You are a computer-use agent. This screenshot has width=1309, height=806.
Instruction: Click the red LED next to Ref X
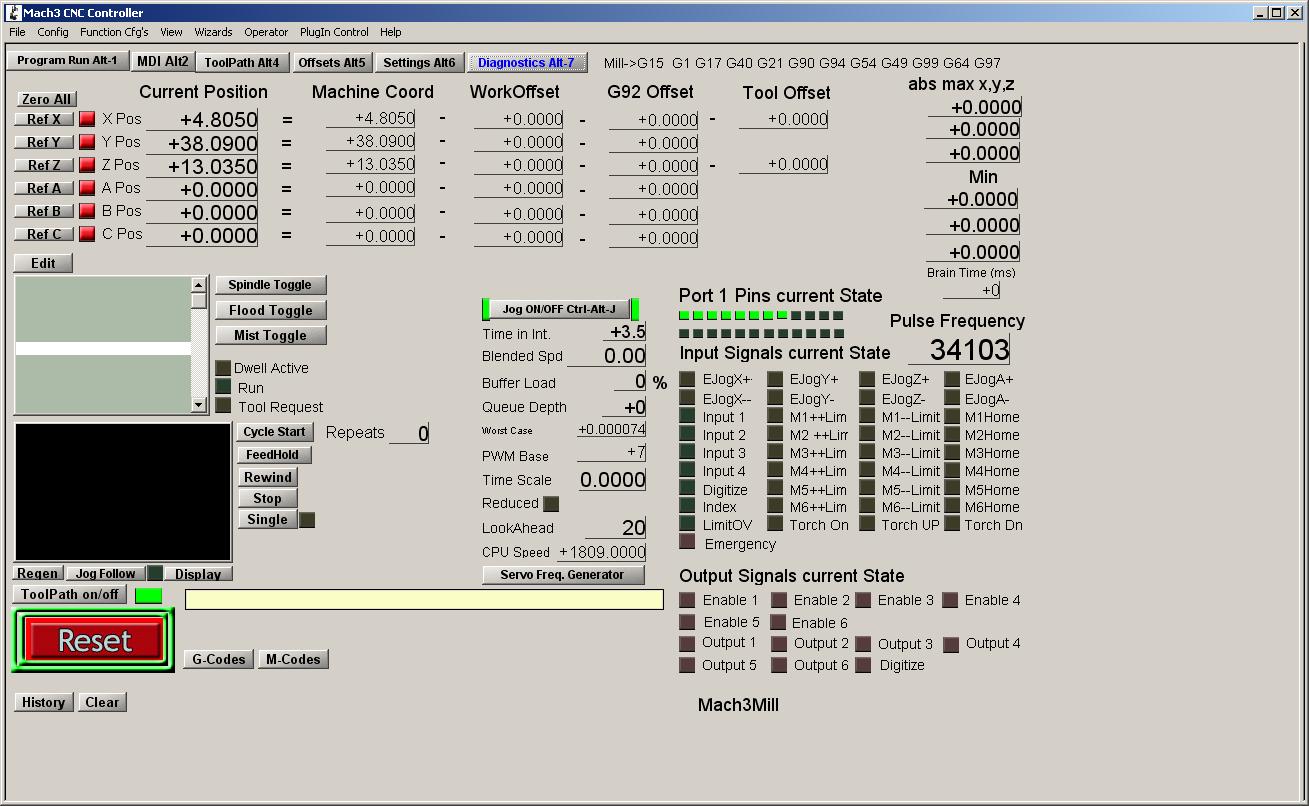pyautogui.click(x=87, y=119)
